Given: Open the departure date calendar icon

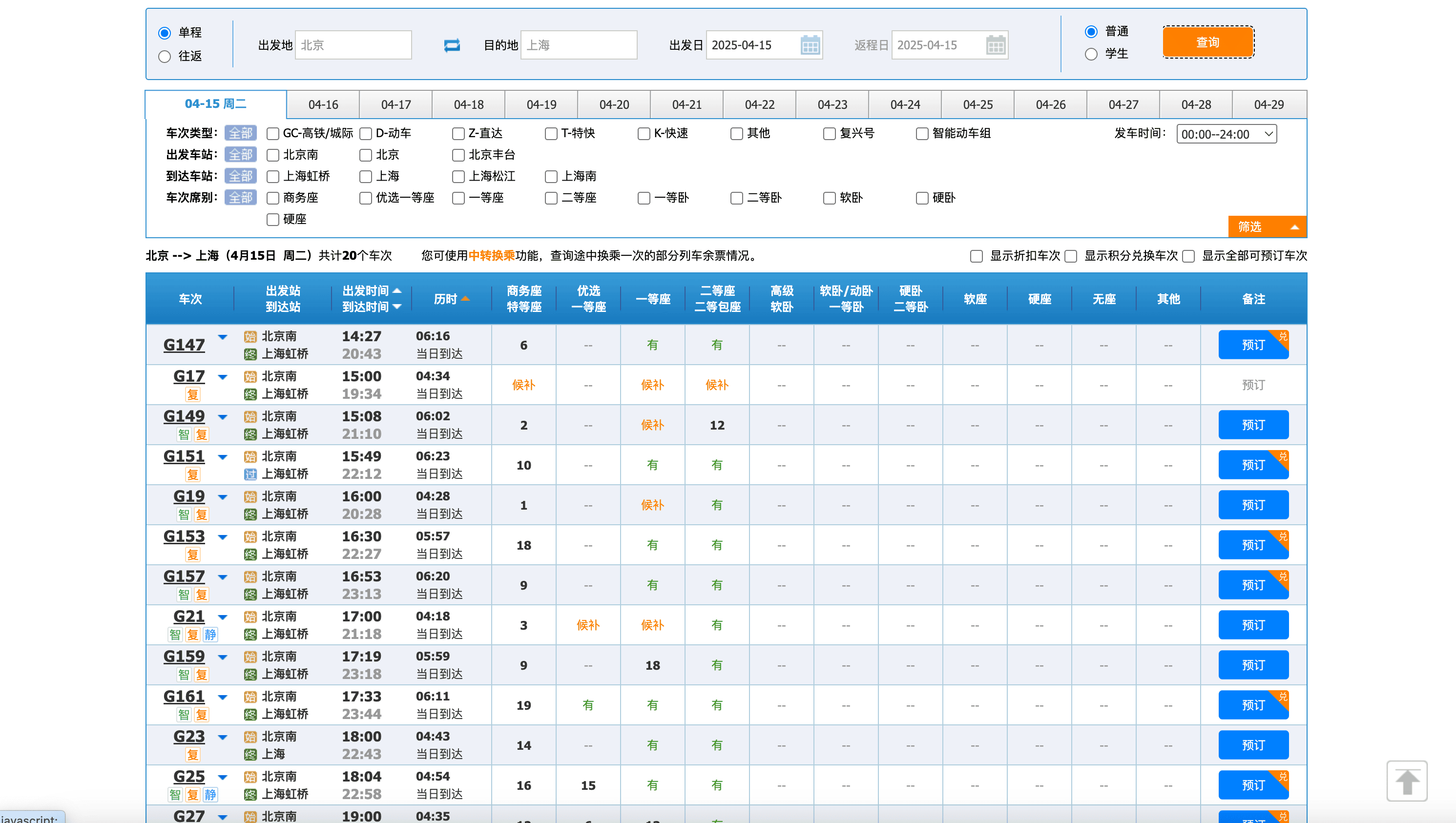Looking at the screenshot, I should pyautogui.click(x=810, y=45).
